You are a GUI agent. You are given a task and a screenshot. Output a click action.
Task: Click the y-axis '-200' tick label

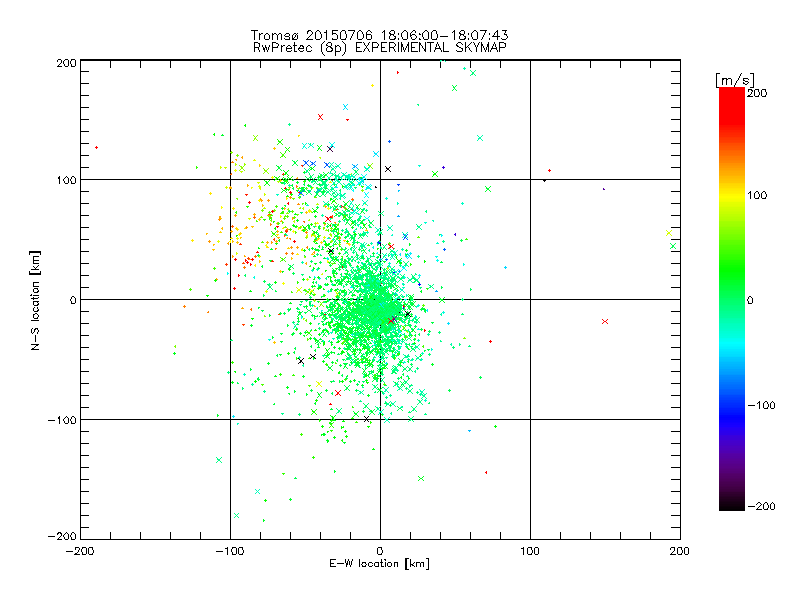click(x=62, y=536)
